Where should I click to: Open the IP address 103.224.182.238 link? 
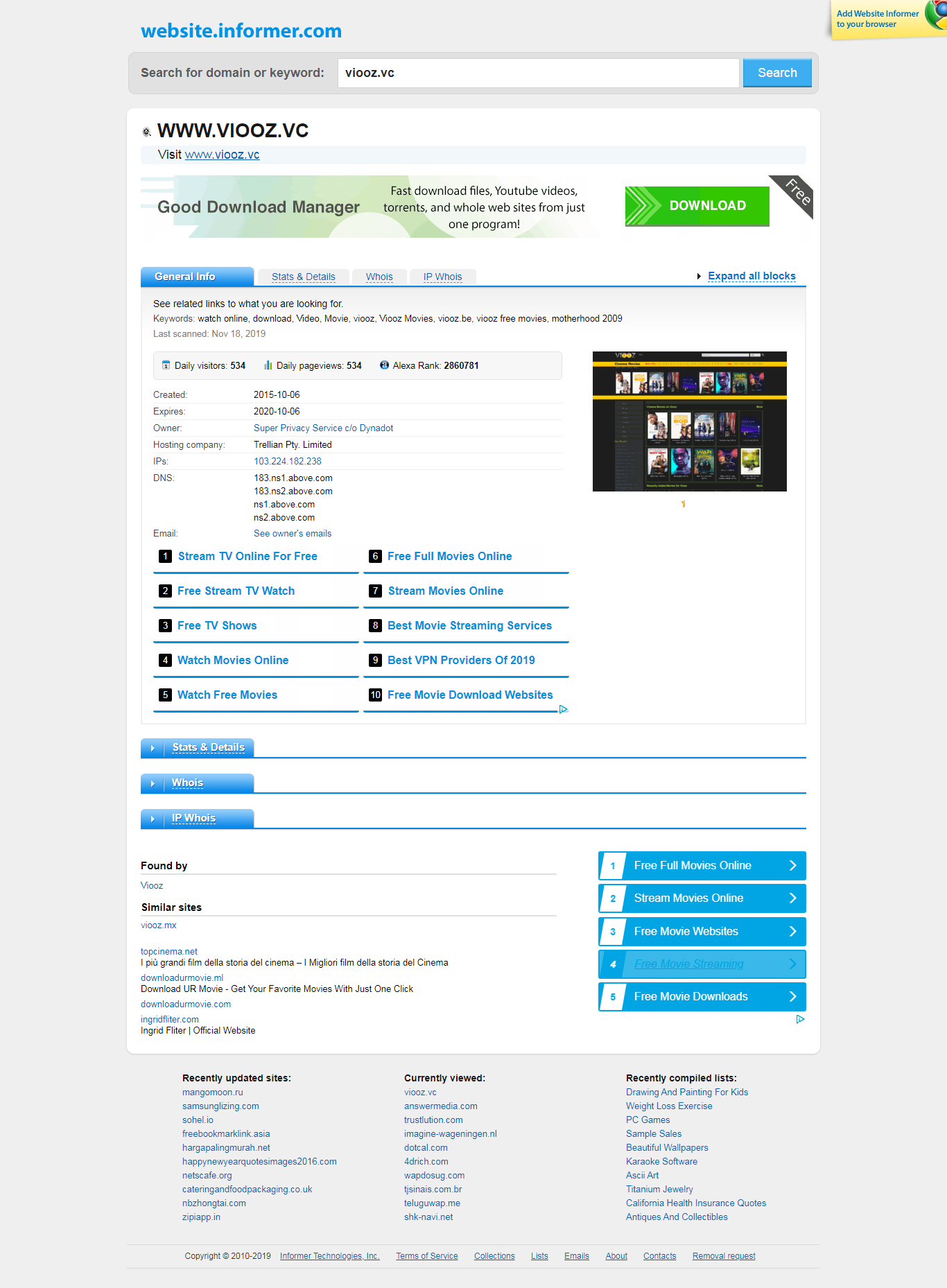coord(288,461)
